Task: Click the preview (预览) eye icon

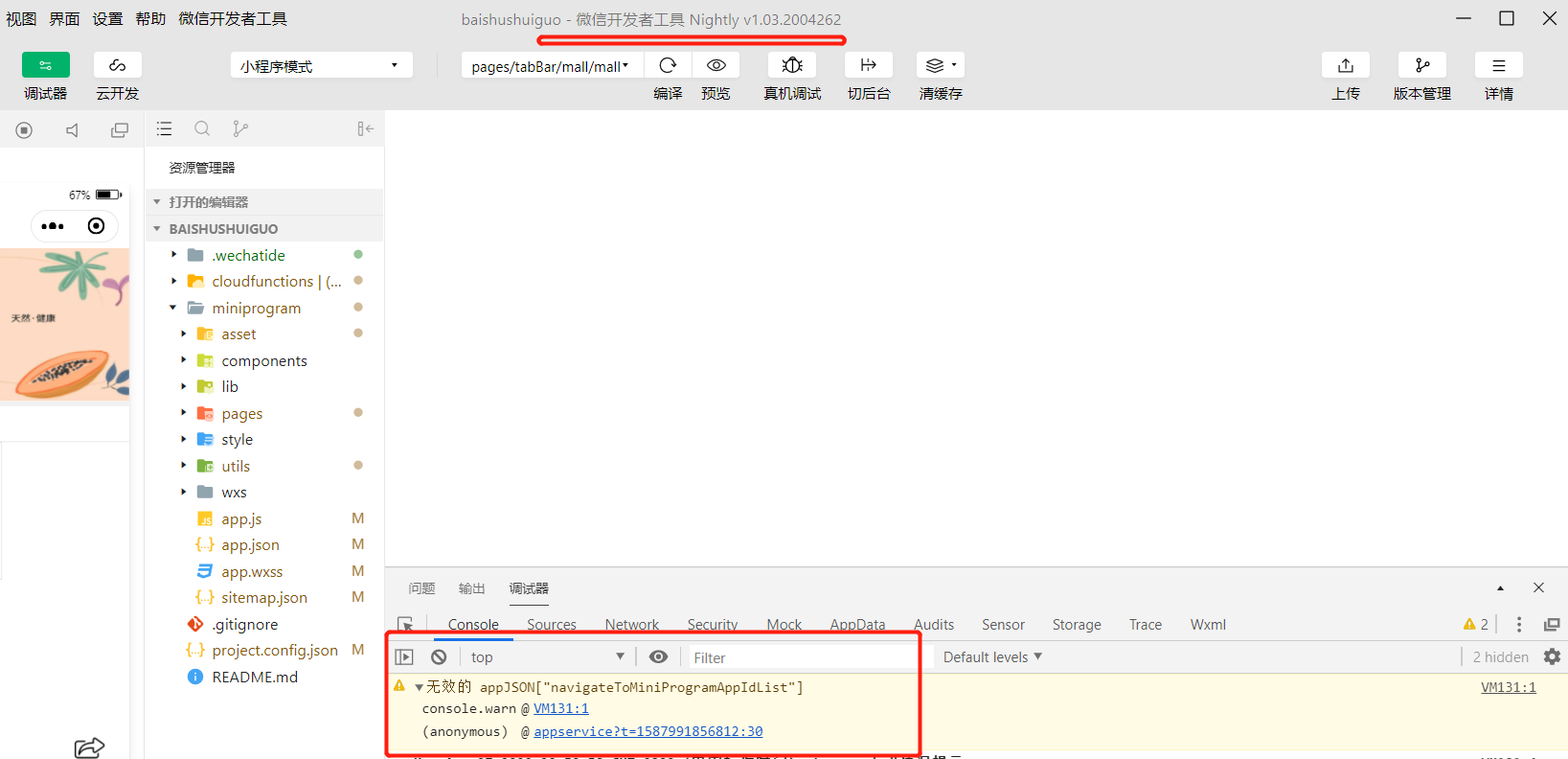Action: [x=716, y=65]
